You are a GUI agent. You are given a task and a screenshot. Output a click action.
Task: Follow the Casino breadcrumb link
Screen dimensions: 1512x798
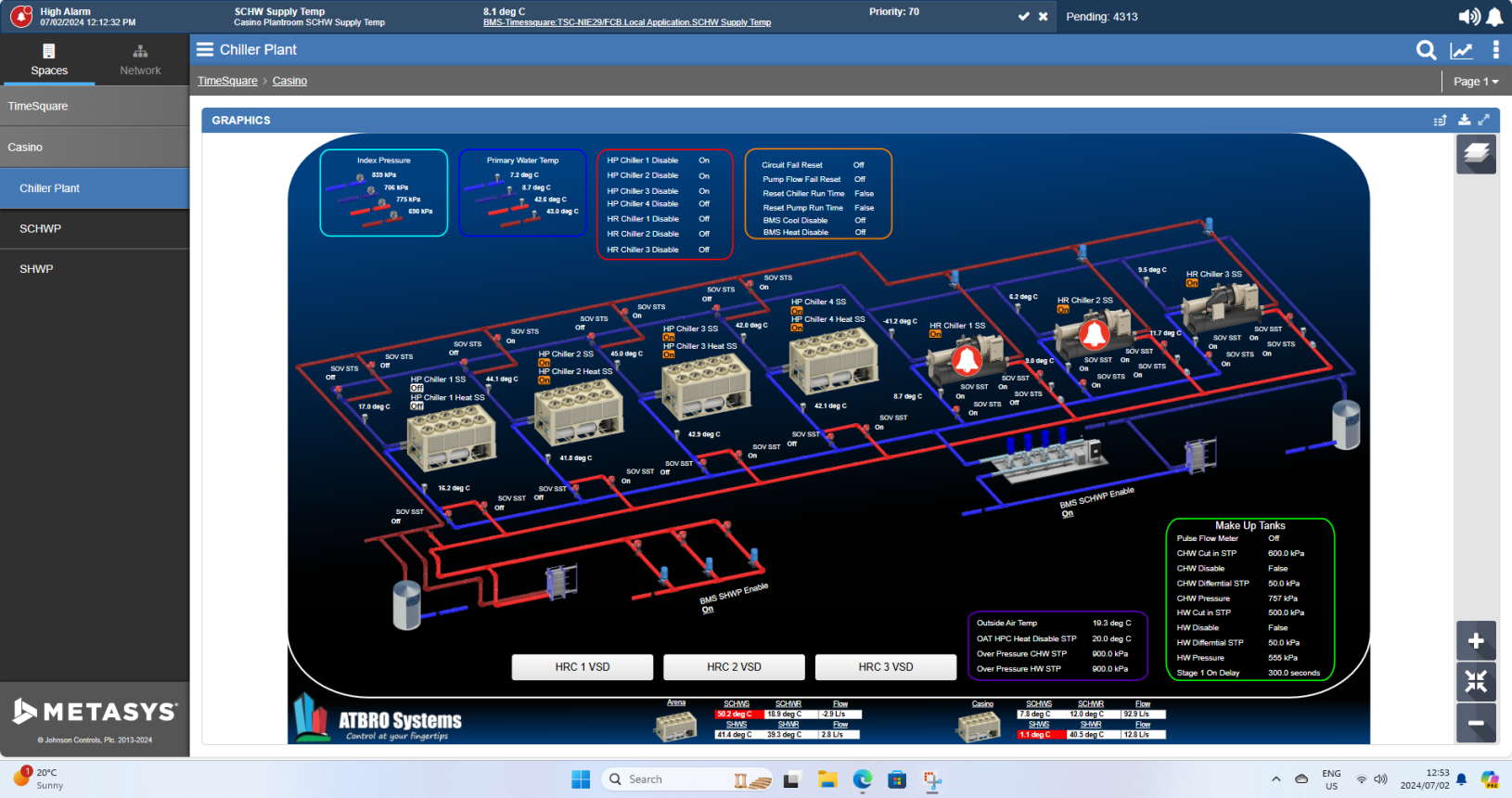pyautogui.click(x=289, y=81)
